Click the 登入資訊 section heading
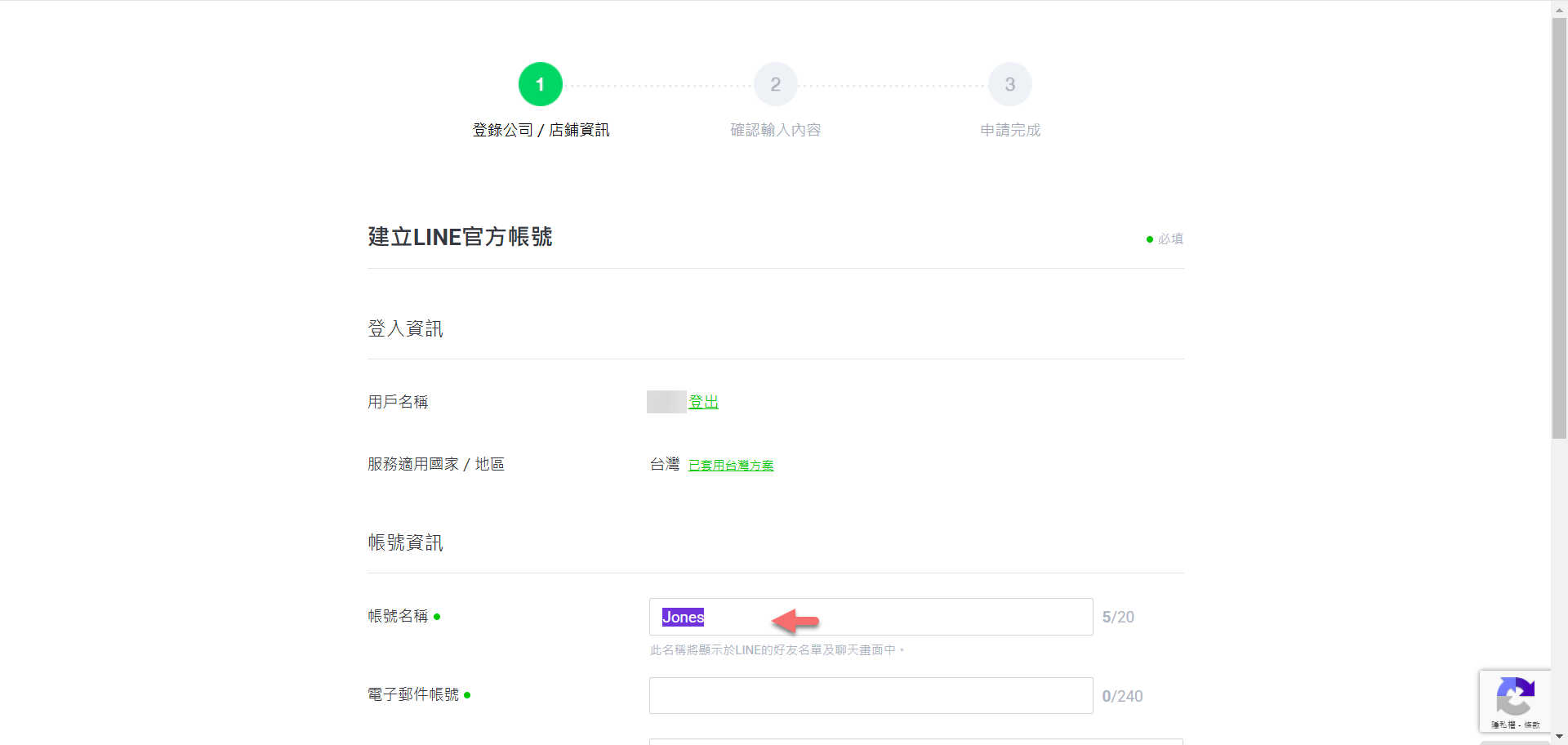This screenshot has height=745, width=1568. (405, 328)
